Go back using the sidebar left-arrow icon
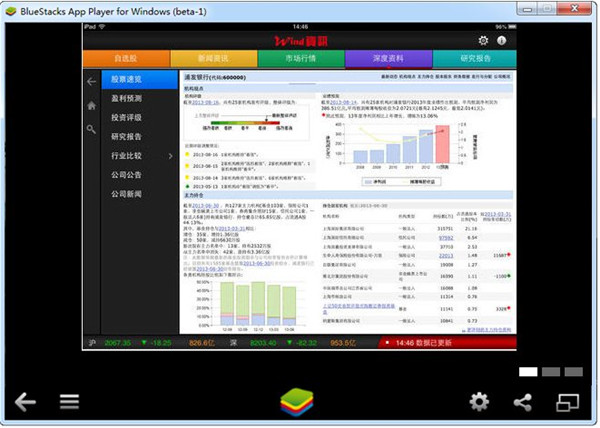Image resolution: width=600 pixels, height=428 pixels. coord(91,81)
